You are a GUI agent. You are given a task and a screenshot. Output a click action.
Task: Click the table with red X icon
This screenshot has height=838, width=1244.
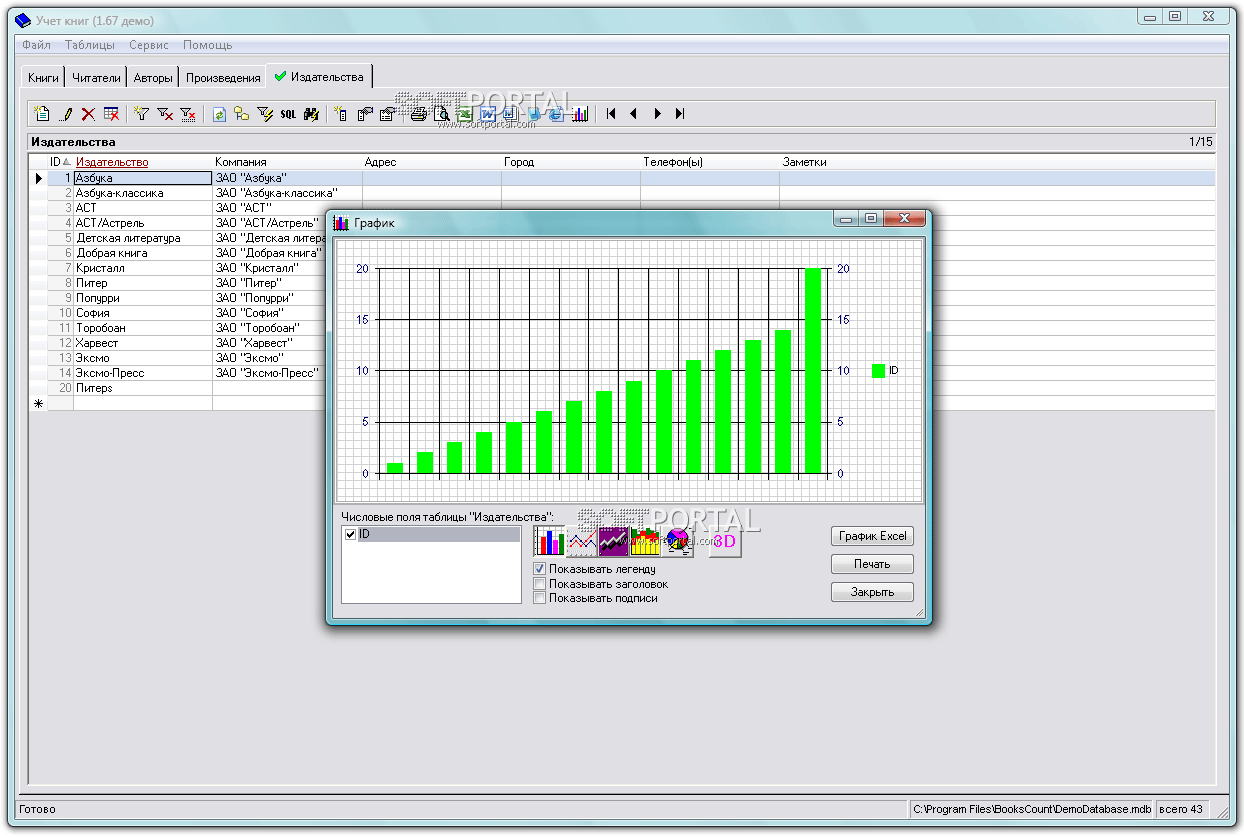coord(111,114)
